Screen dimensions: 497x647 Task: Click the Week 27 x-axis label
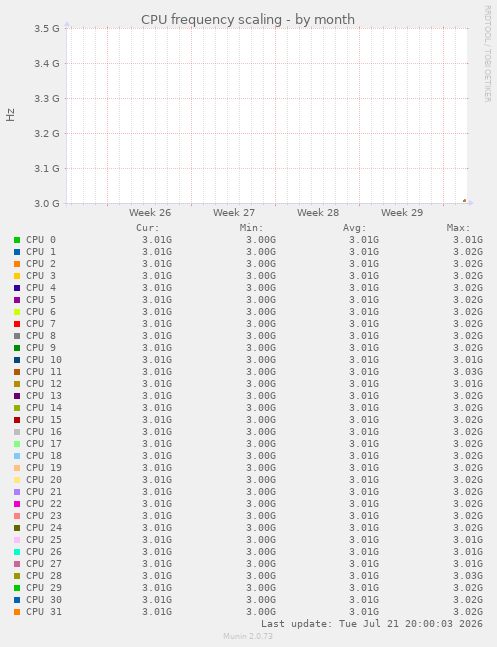(234, 213)
